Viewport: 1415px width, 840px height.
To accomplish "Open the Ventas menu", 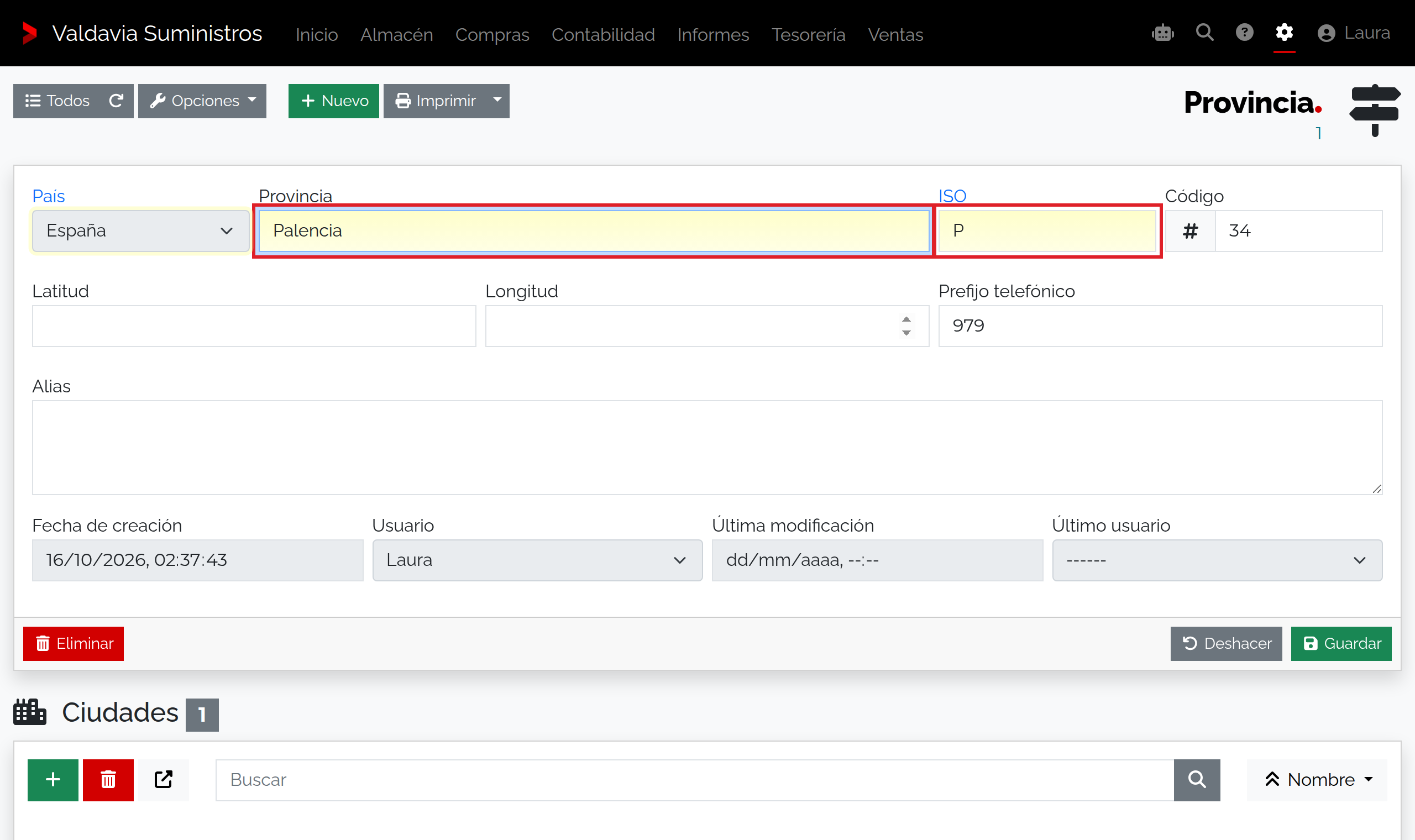I will (x=895, y=34).
